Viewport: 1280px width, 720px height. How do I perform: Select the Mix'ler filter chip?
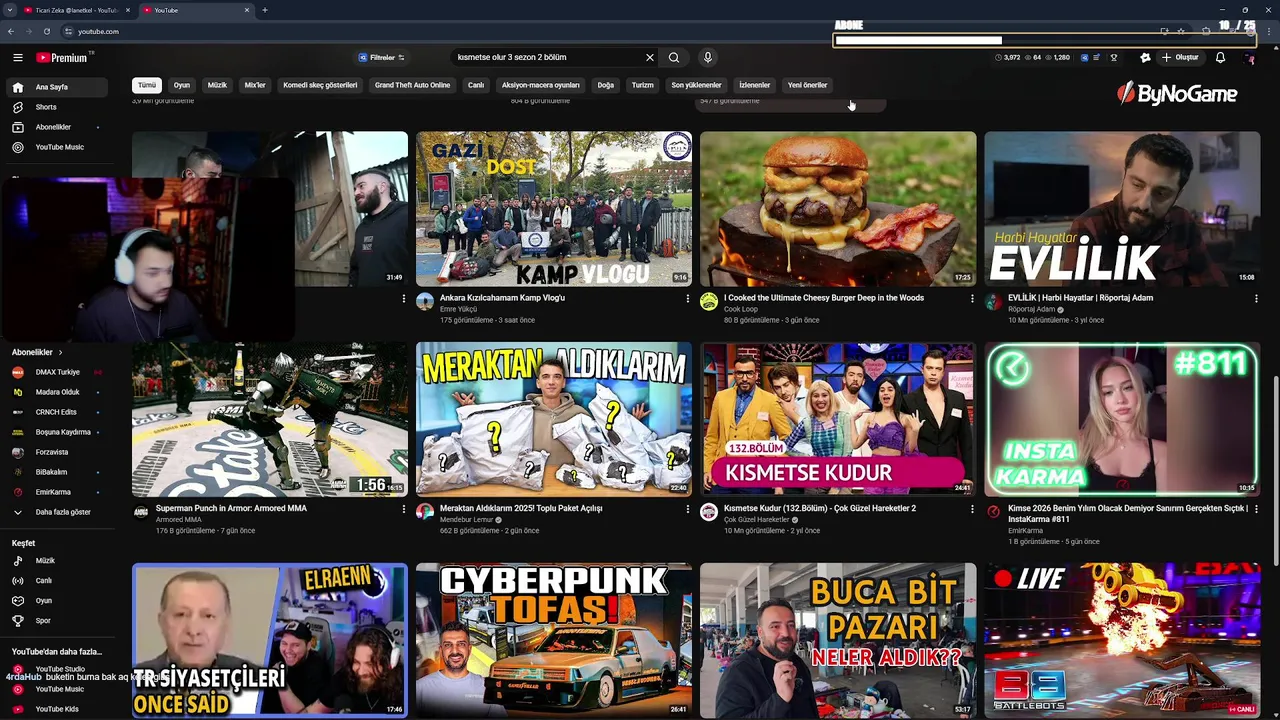pyautogui.click(x=255, y=85)
